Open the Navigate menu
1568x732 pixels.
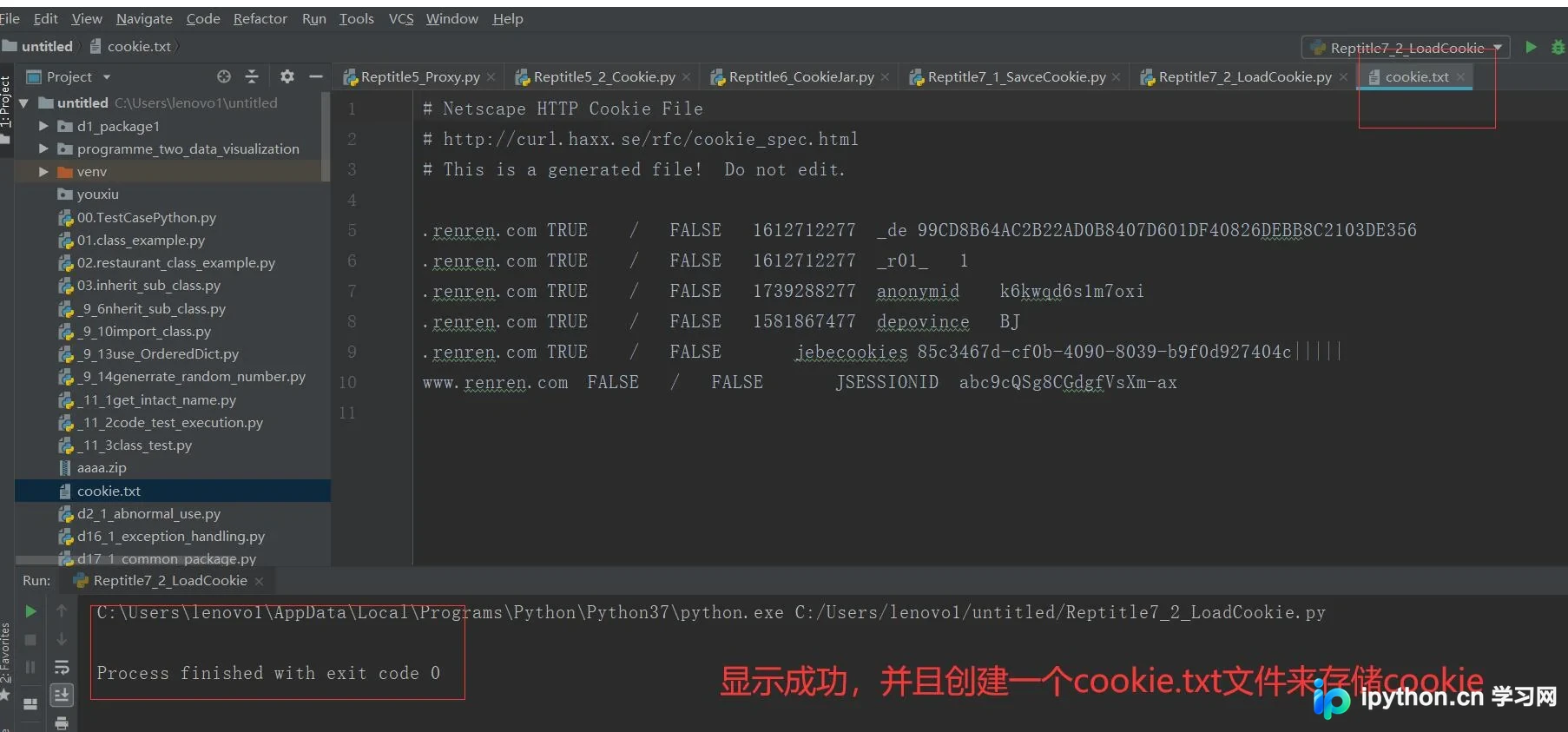coord(144,18)
